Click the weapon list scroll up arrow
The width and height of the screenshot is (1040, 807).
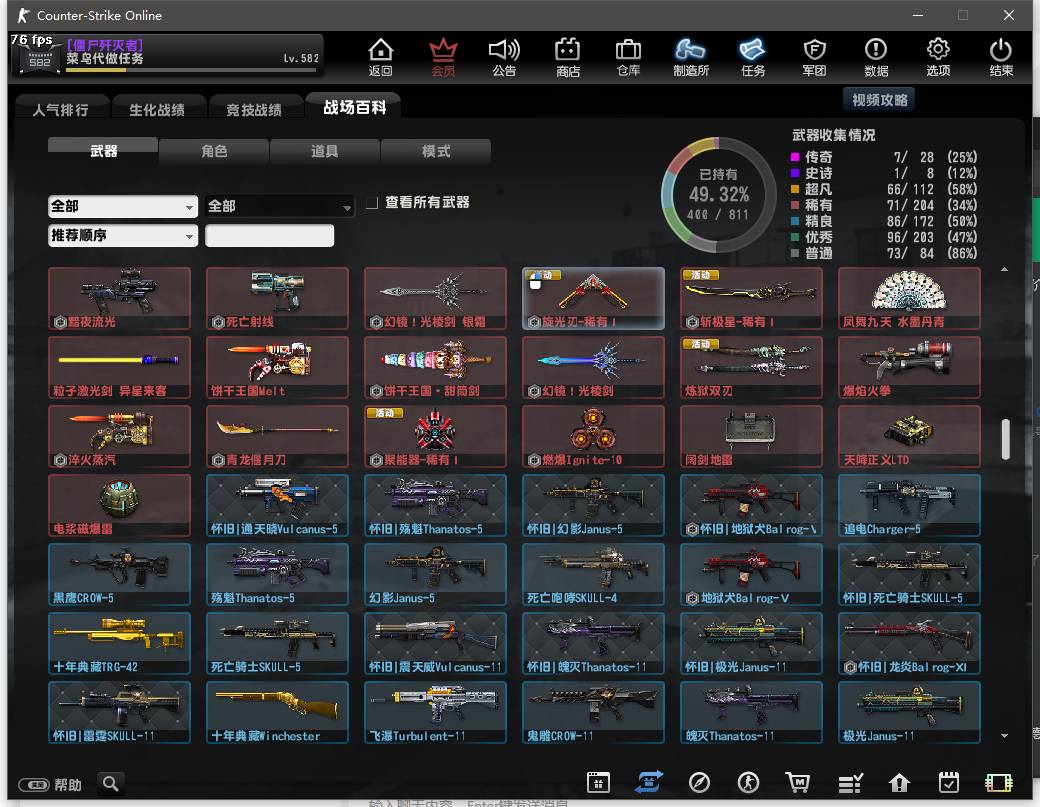1005,269
